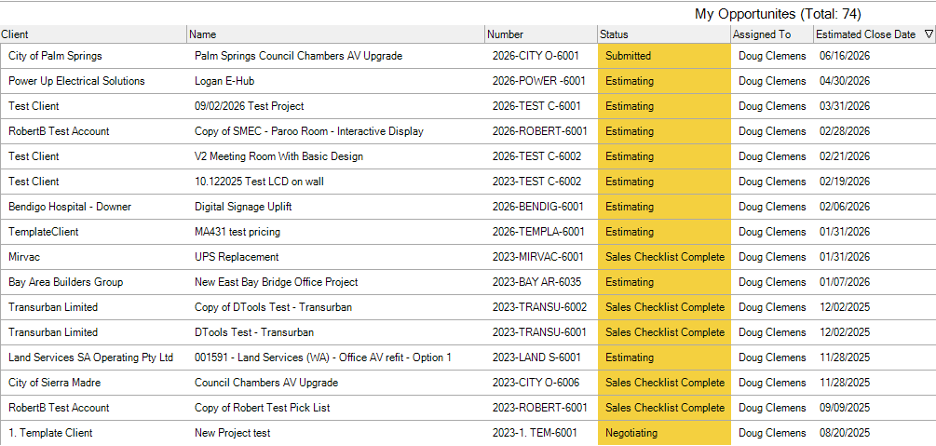Viewport: 936px width, 446px height.
Task: Open the Digital Signage Uplift opportunity
Action: (243, 207)
